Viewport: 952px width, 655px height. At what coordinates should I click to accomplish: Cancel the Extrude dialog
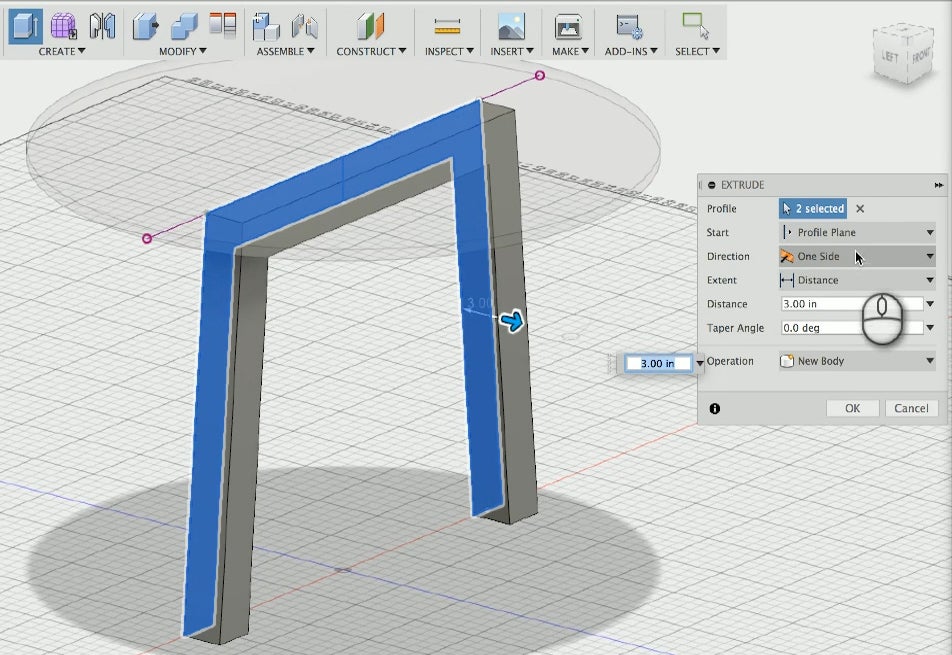pyautogui.click(x=911, y=408)
